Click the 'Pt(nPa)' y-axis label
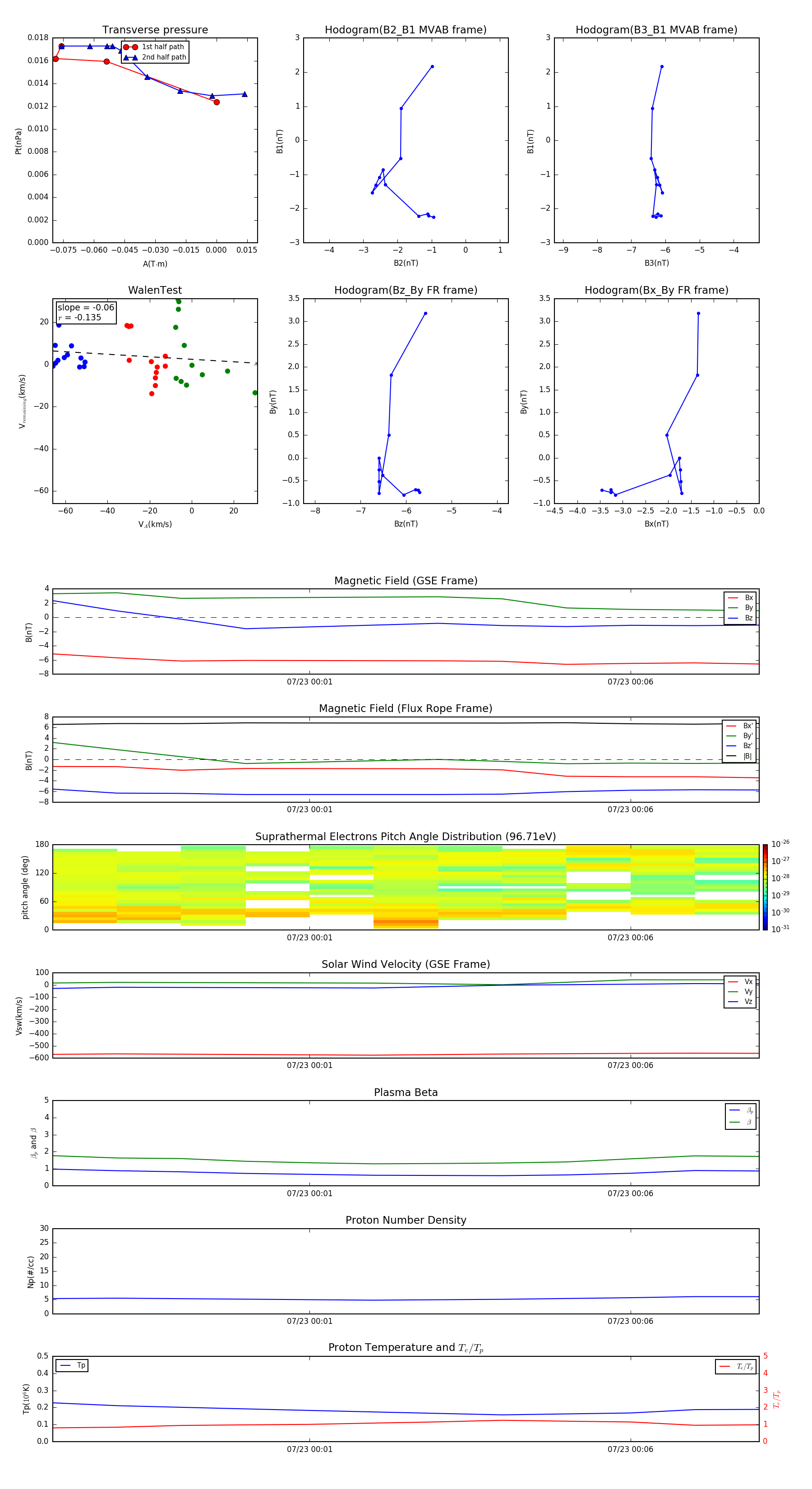This screenshot has height=1489, width=812. [18, 140]
